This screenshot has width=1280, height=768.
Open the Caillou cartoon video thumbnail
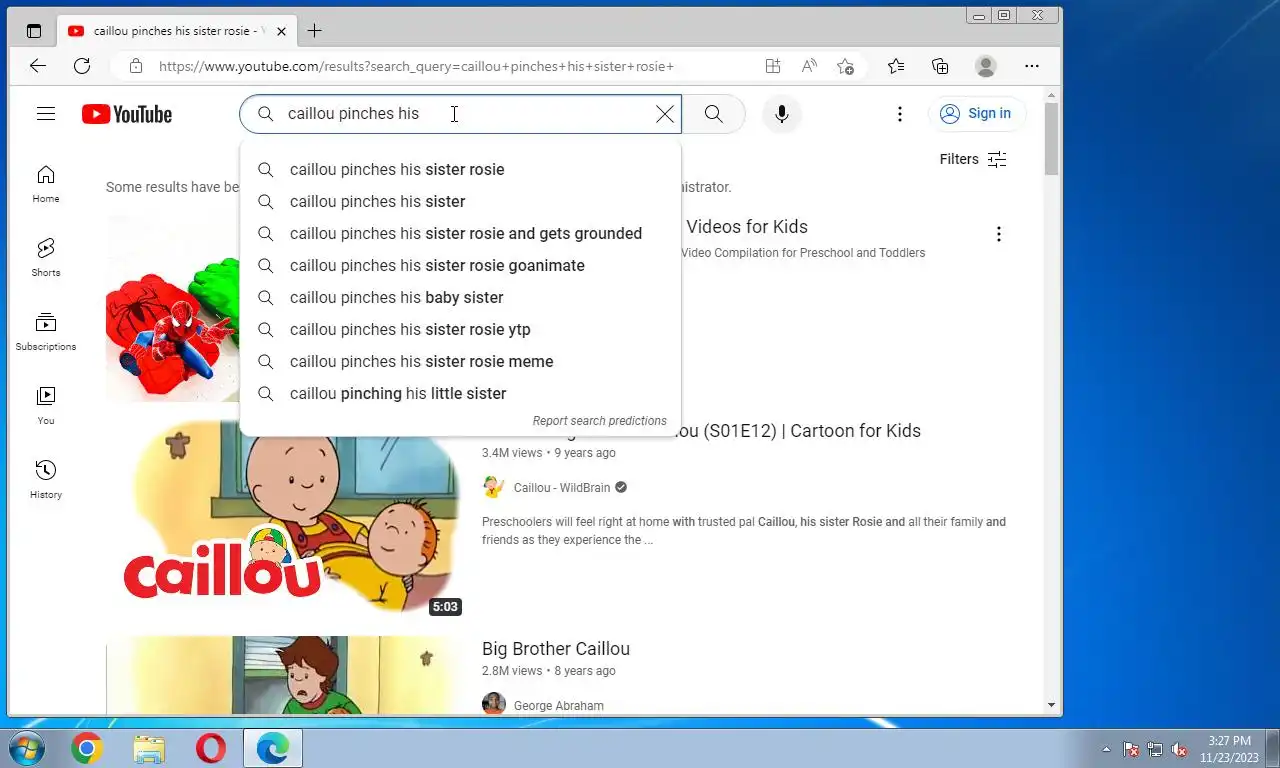[x=285, y=517]
